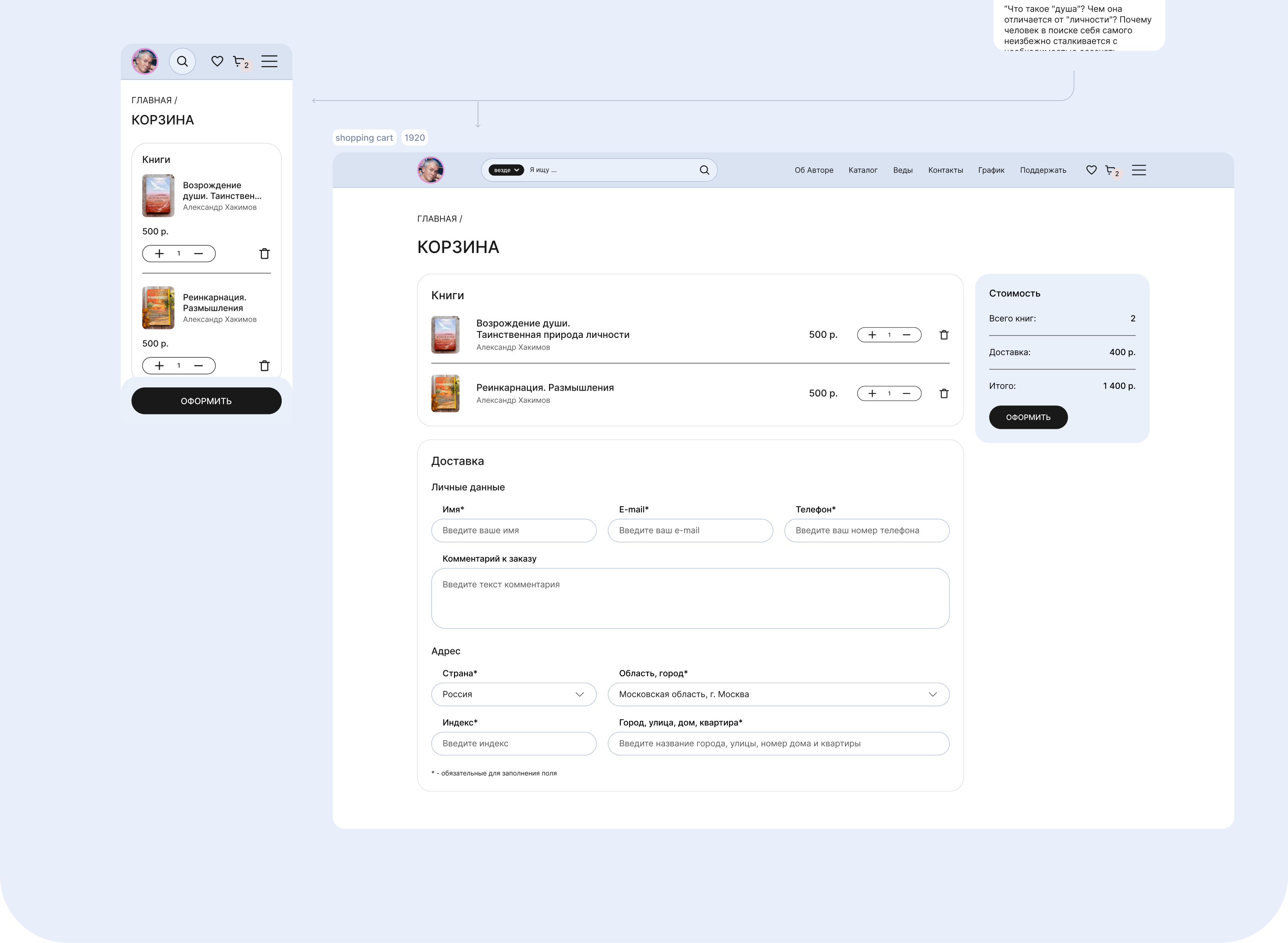This screenshot has height=943, width=1288.
Task: Expand the Область, город dropdown
Action: tap(778, 694)
